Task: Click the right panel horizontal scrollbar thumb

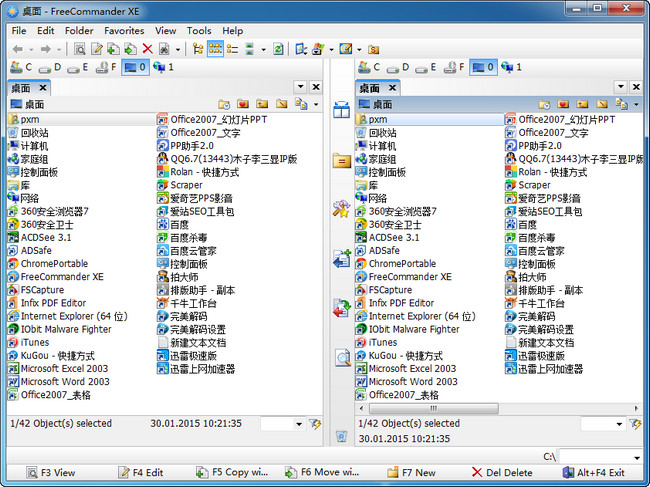Action: point(434,409)
